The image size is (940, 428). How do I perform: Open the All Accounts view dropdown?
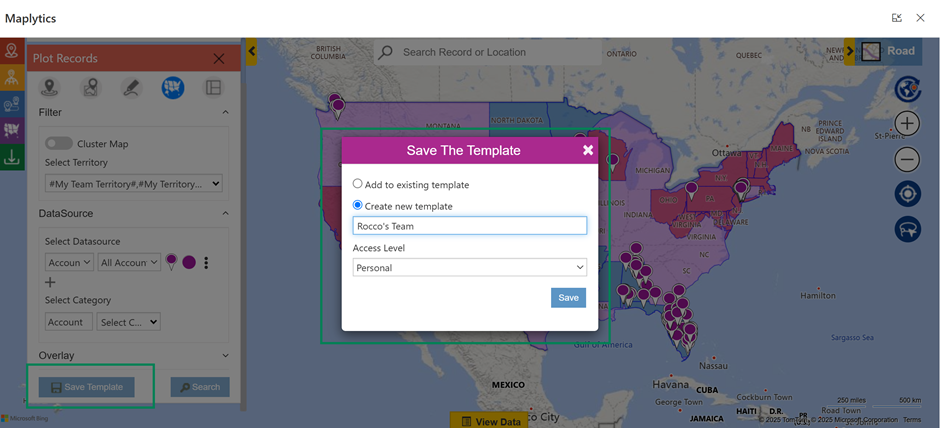[x=129, y=263]
